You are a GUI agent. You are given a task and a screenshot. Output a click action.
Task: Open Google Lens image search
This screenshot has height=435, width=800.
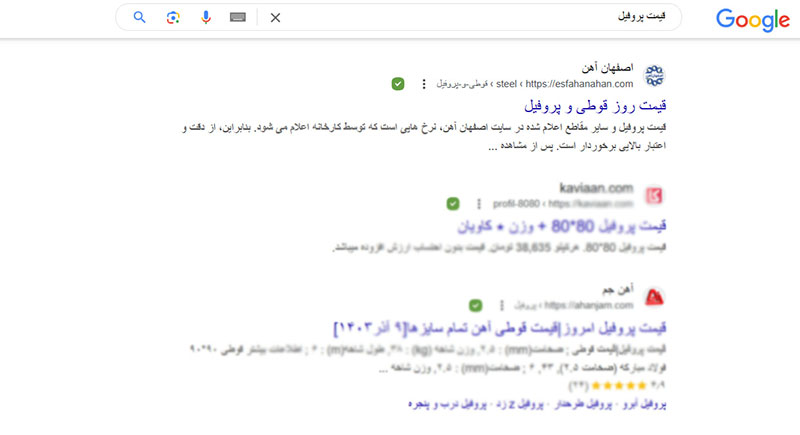(173, 17)
